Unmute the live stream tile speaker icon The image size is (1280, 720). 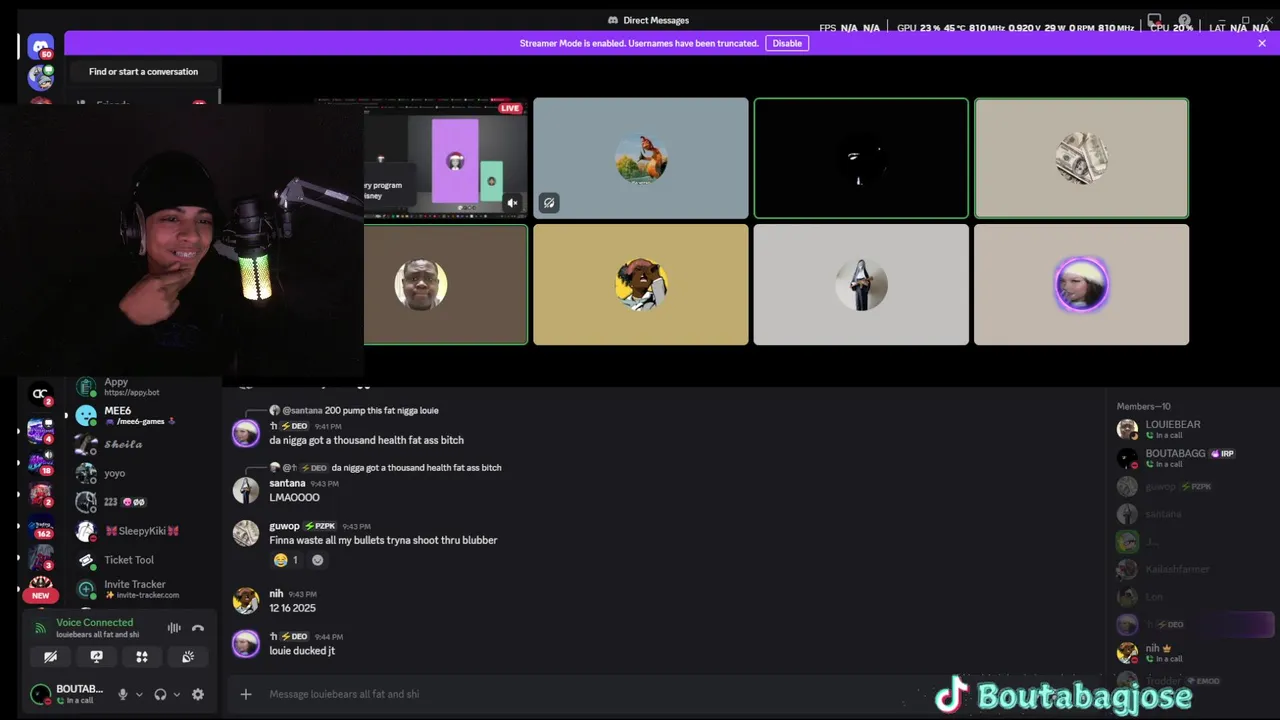512,203
